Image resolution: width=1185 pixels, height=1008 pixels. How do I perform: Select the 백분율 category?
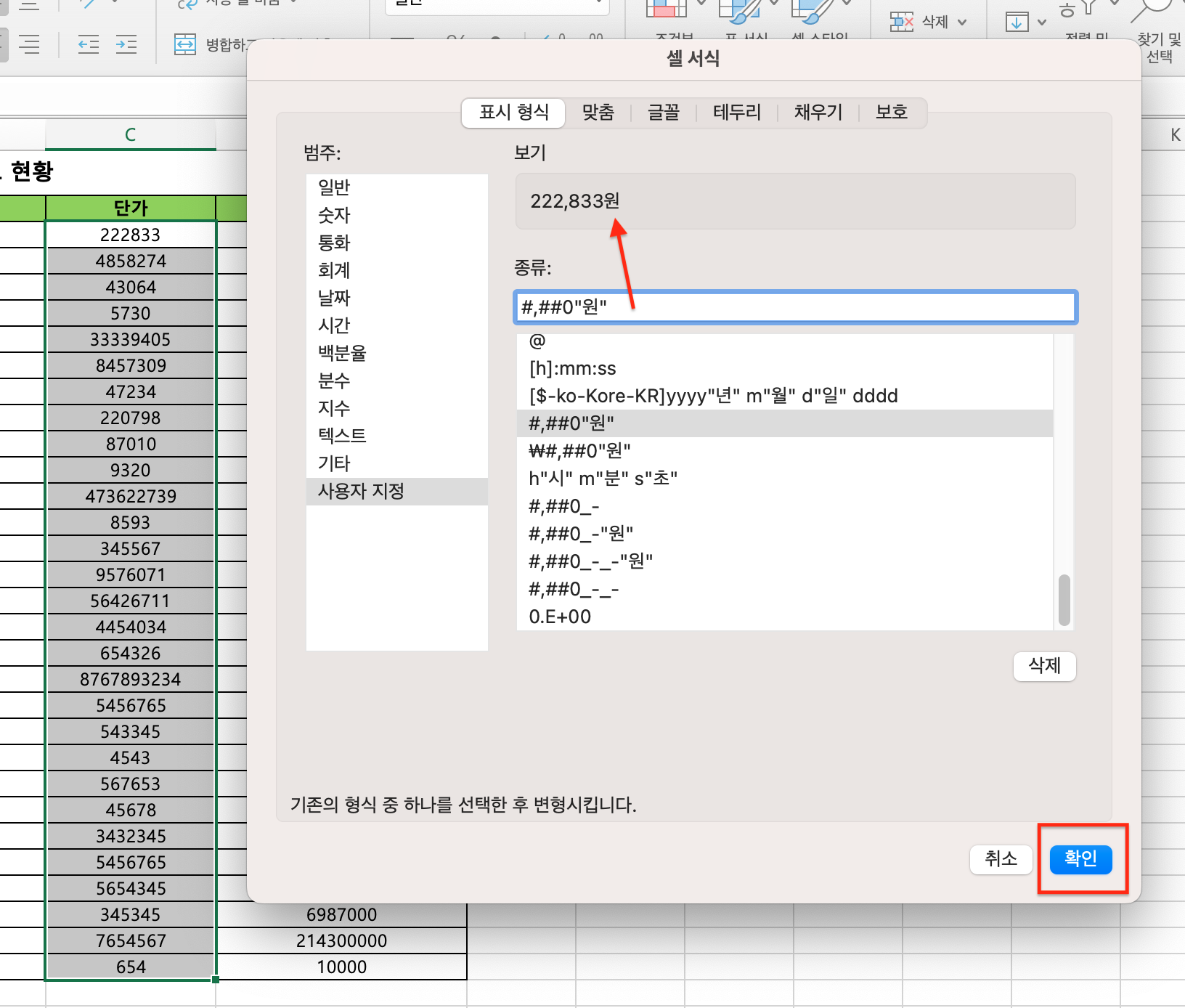tap(397, 353)
